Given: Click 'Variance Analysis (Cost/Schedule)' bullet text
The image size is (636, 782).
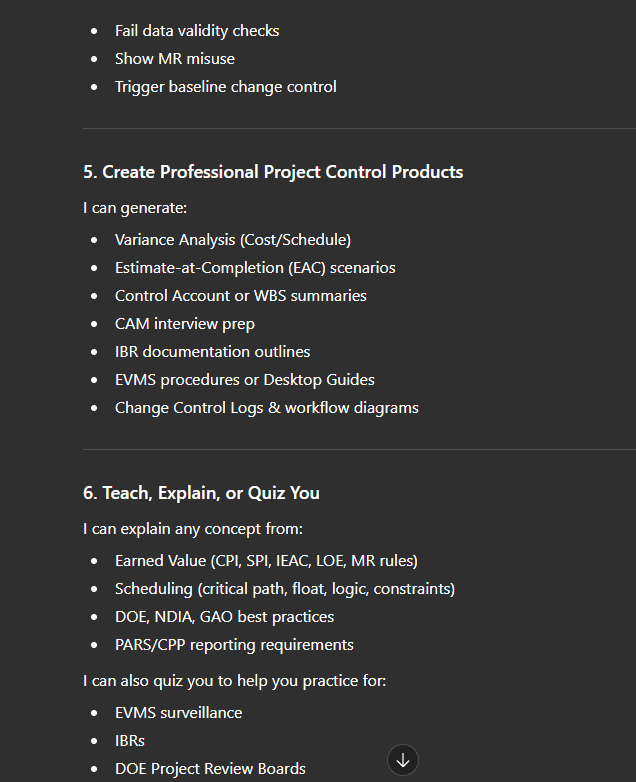Looking at the screenshot, I should coord(232,240).
